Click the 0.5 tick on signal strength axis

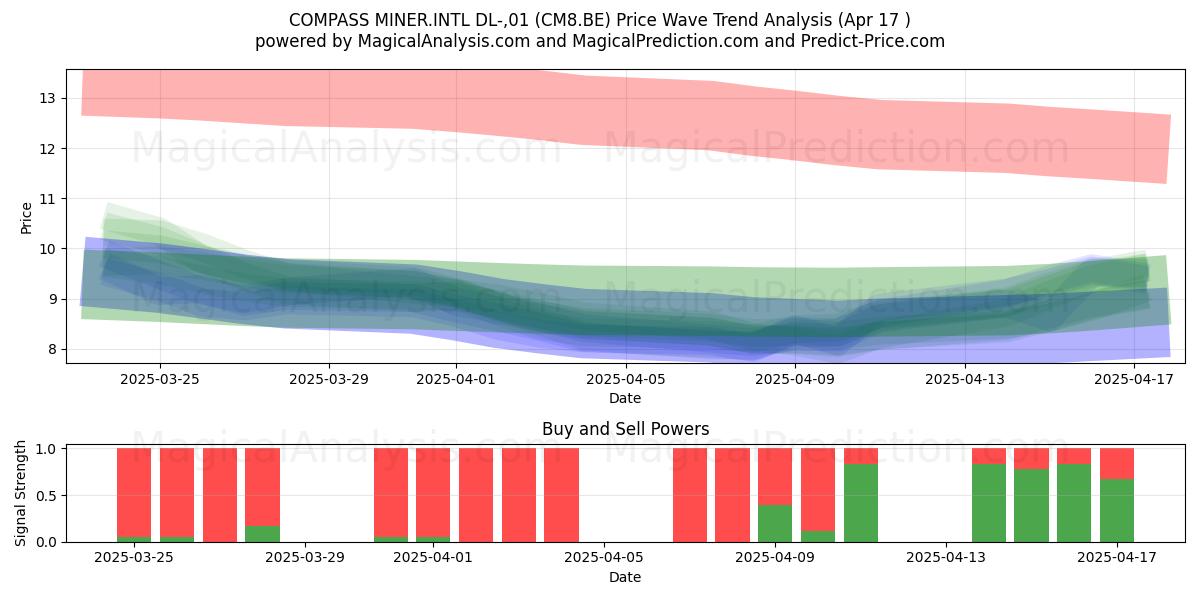[x=45, y=495]
